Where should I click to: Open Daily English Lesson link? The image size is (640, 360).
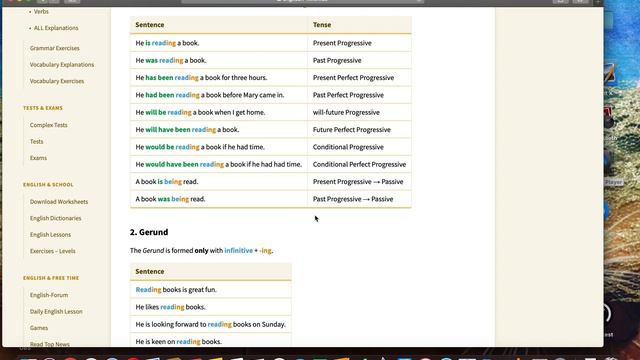[56, 311]
